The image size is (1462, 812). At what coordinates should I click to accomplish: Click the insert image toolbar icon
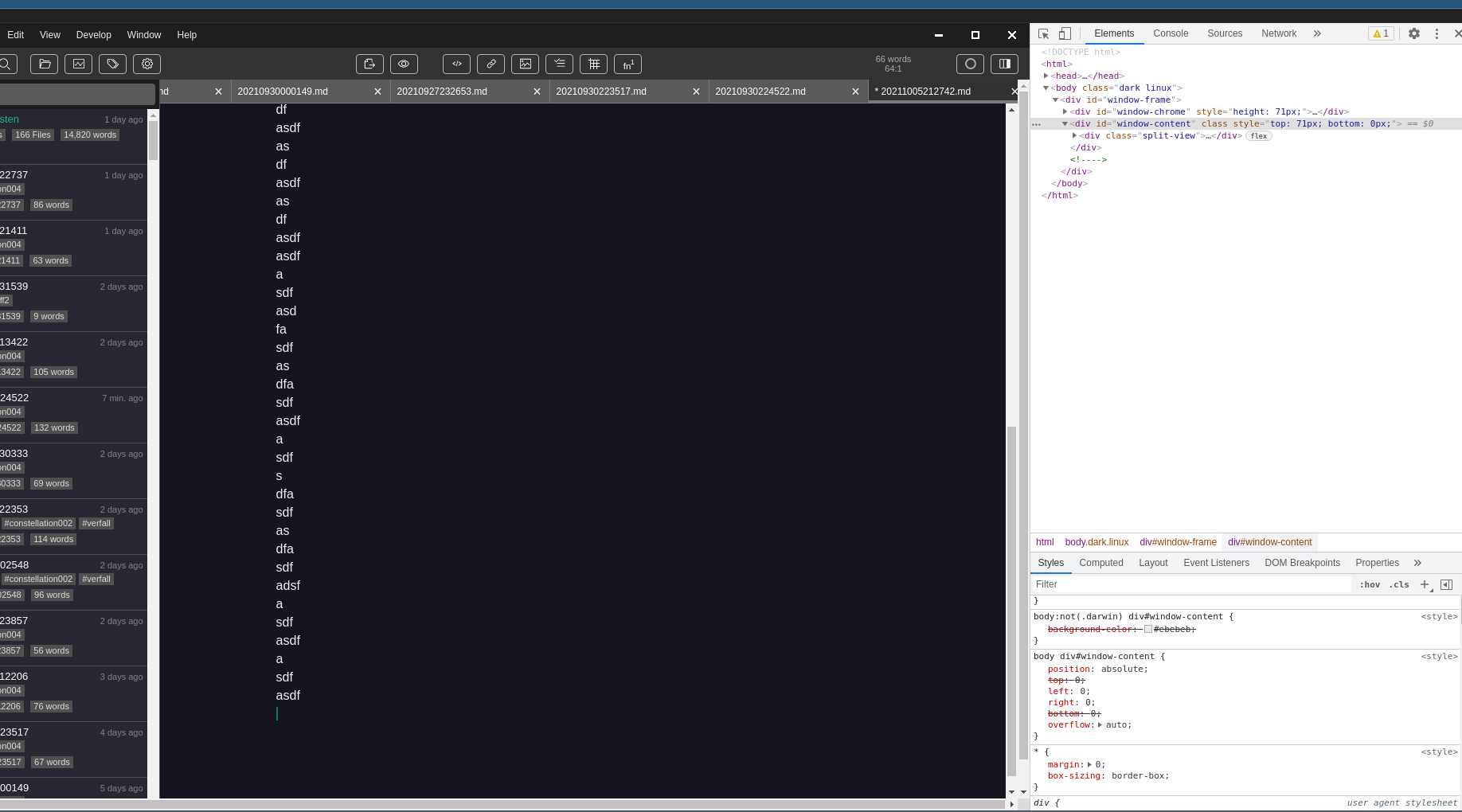coord(525,64)
